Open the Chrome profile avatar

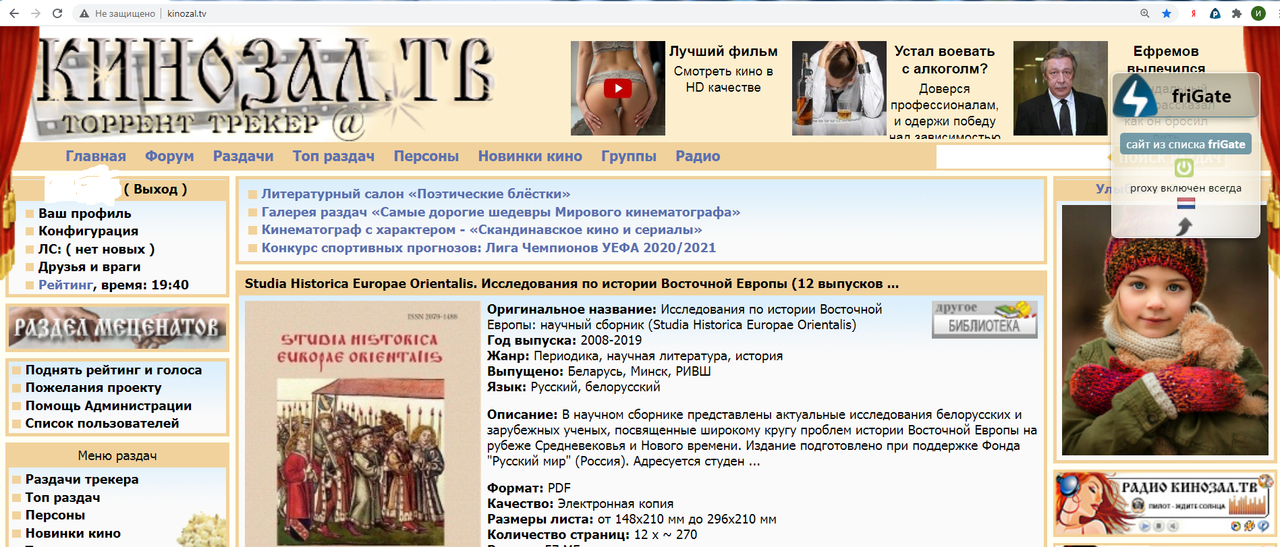point(1259,14)
